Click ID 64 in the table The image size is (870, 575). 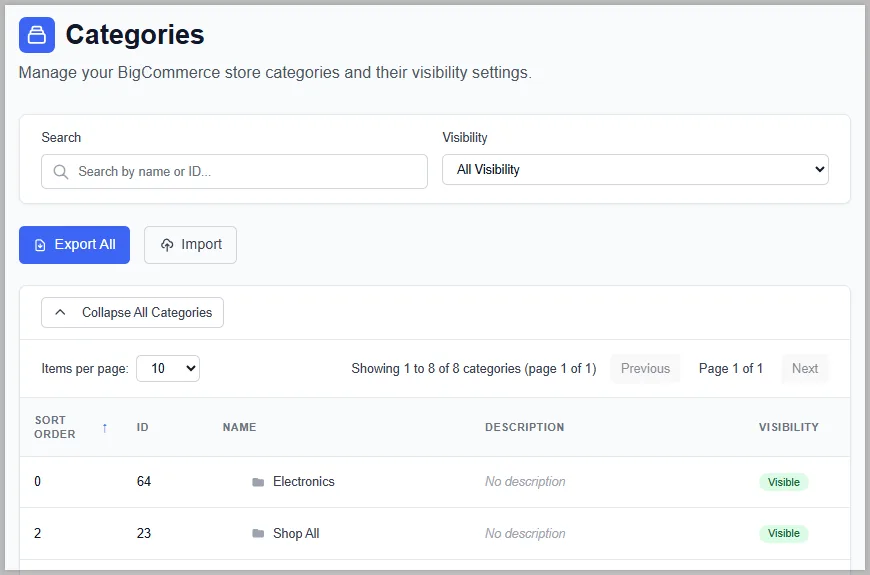[144, 482]
